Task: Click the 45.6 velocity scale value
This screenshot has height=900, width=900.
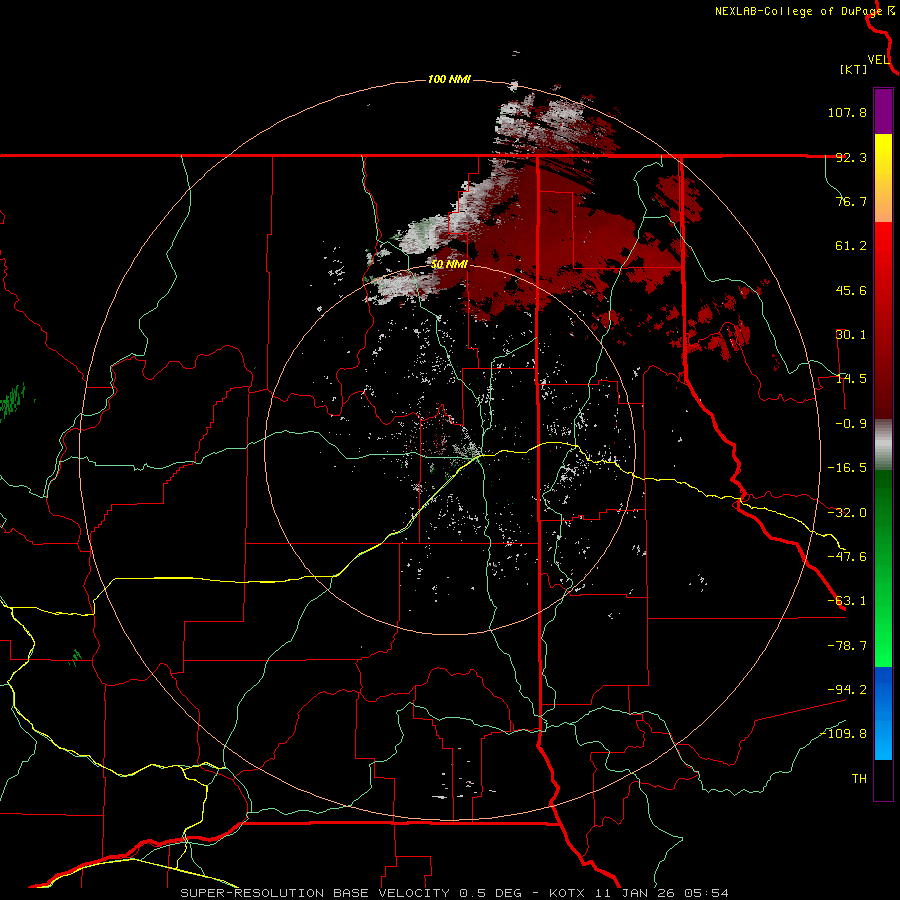Action: tap(851, 290)
